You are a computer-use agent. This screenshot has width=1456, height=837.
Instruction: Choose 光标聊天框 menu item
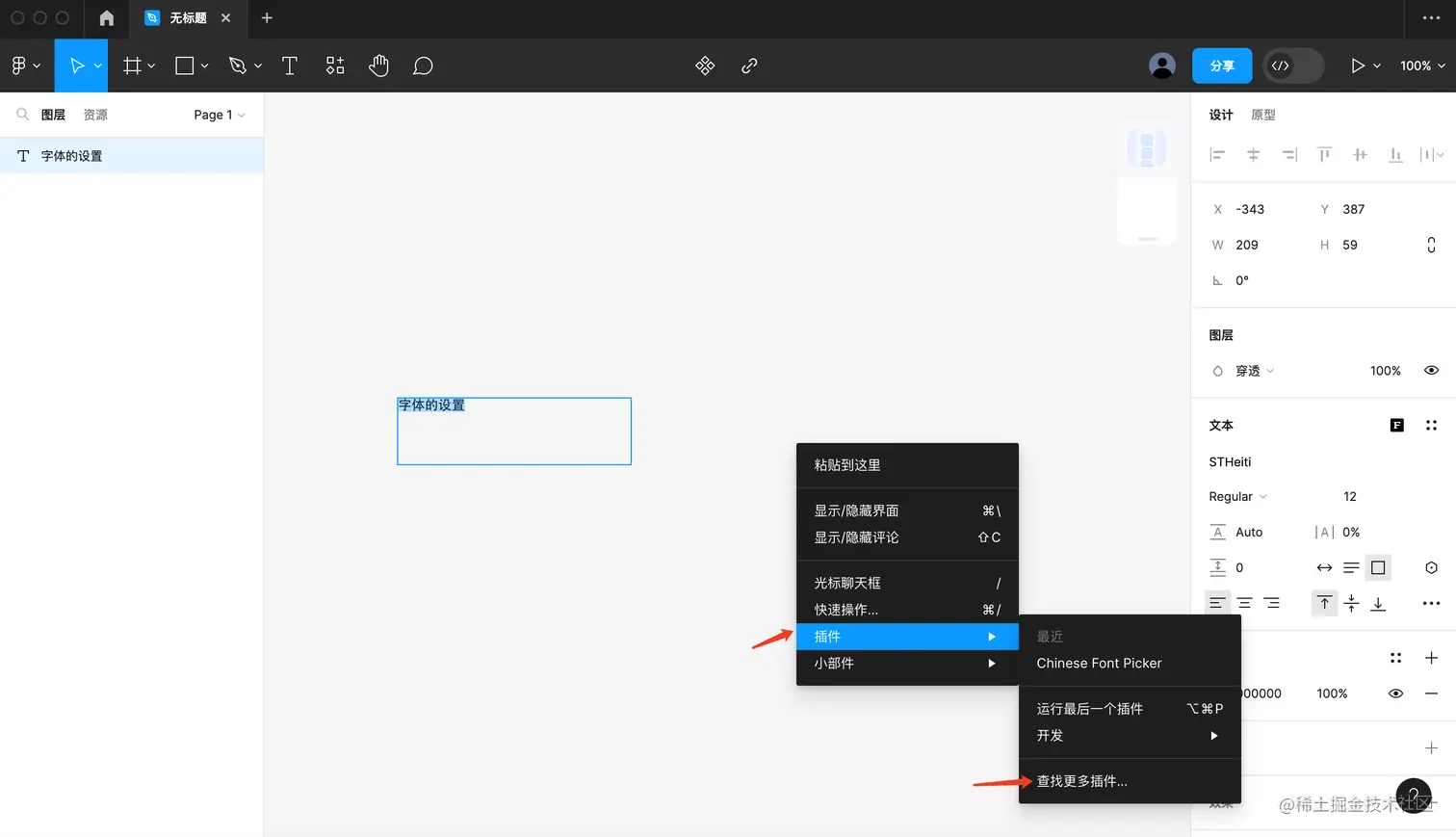tap(907, 583)
